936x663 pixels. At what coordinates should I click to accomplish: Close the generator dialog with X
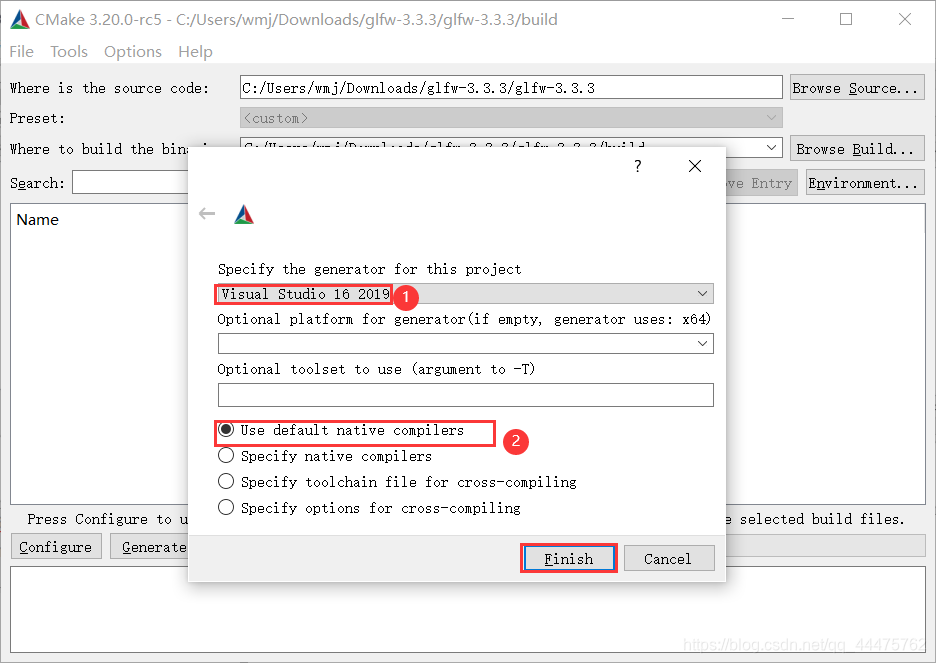coord(695,166)
